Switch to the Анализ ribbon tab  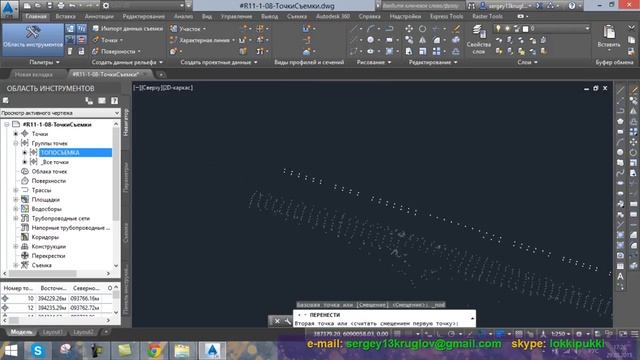(183, 17)
